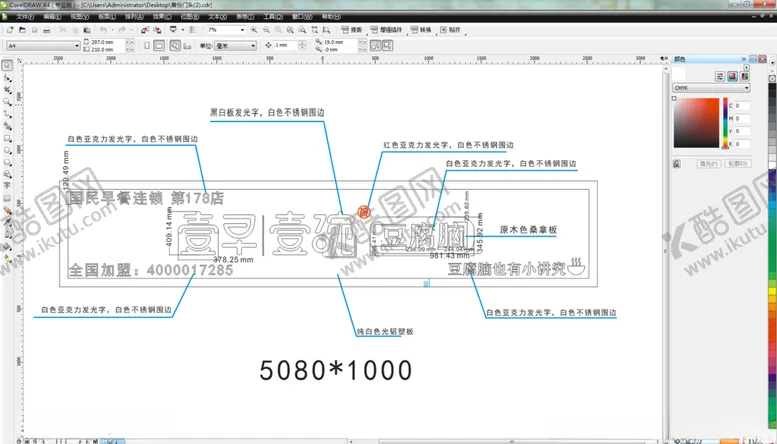This screenshot has height=444, width=777.
Task: Select the Shape tool
Action: pyautogui.click(x=7, y=78)
